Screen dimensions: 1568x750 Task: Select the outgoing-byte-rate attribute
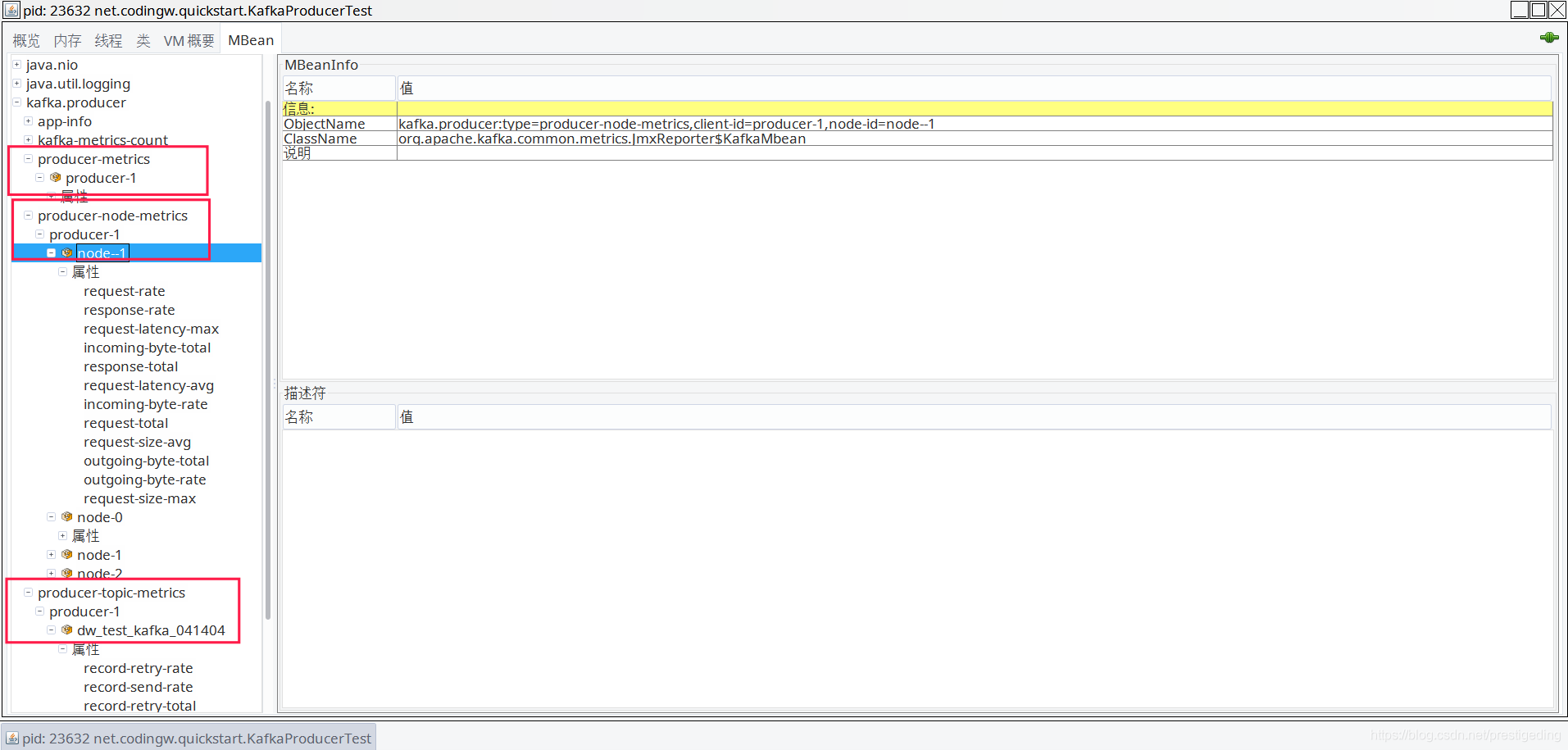pyautogui.click(x=144, y=480)
